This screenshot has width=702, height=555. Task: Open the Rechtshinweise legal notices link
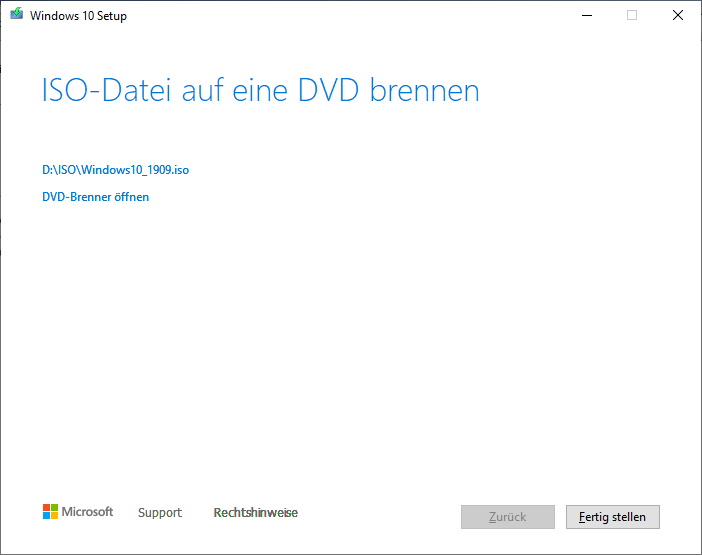(x=256, y=512)
